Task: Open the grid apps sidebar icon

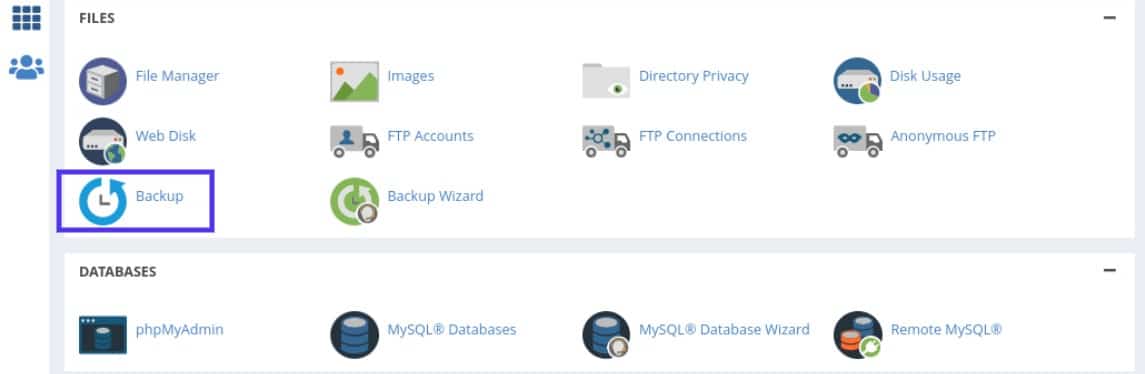Action: [x=26, y=18]
